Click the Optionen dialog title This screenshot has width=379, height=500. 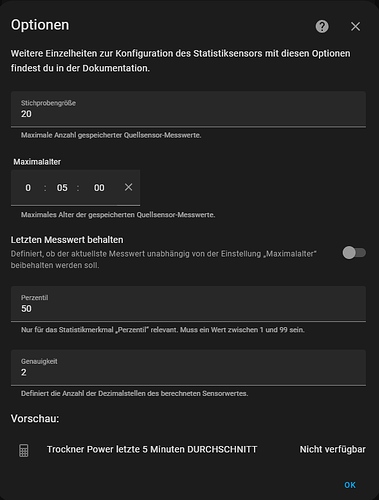pos(40,25)
